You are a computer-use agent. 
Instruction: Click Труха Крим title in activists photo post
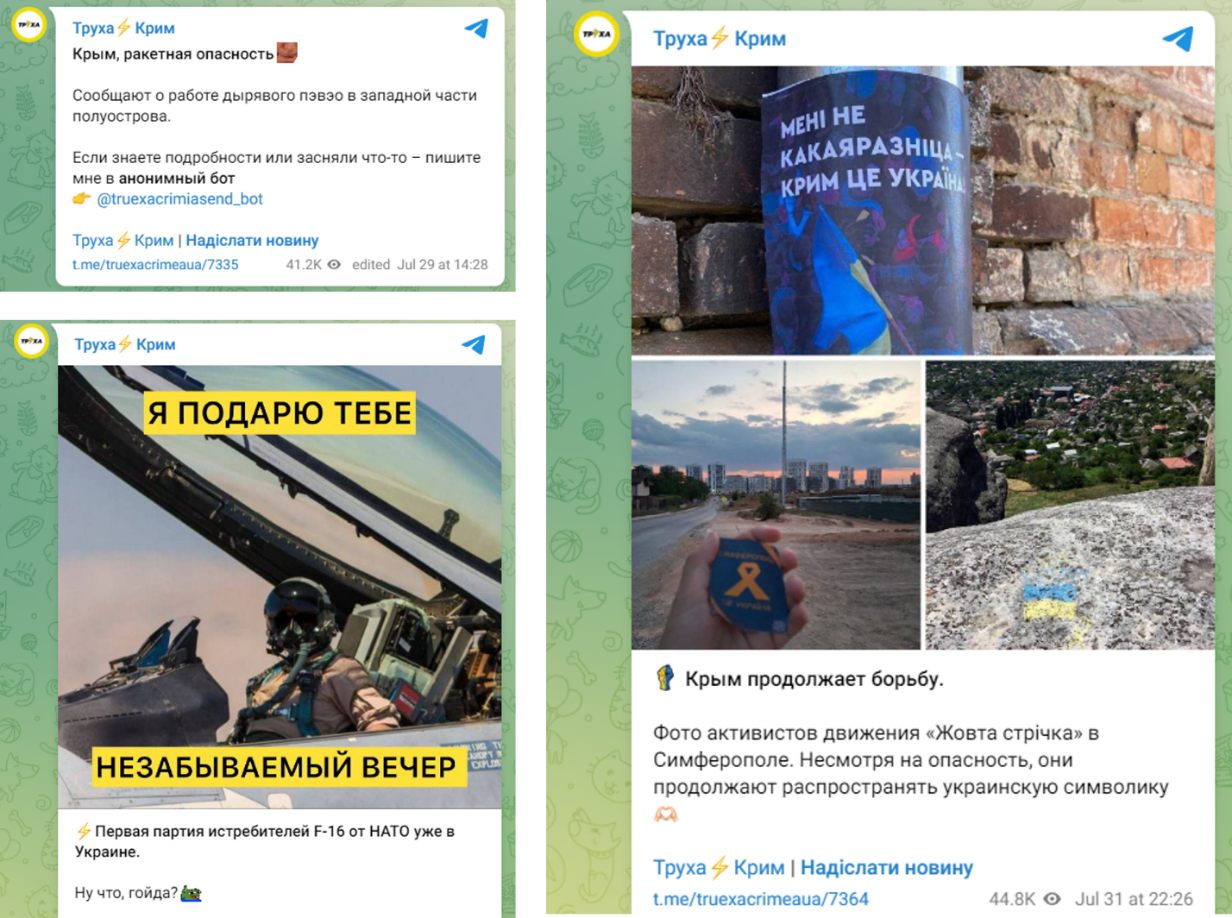coord(719,39)
